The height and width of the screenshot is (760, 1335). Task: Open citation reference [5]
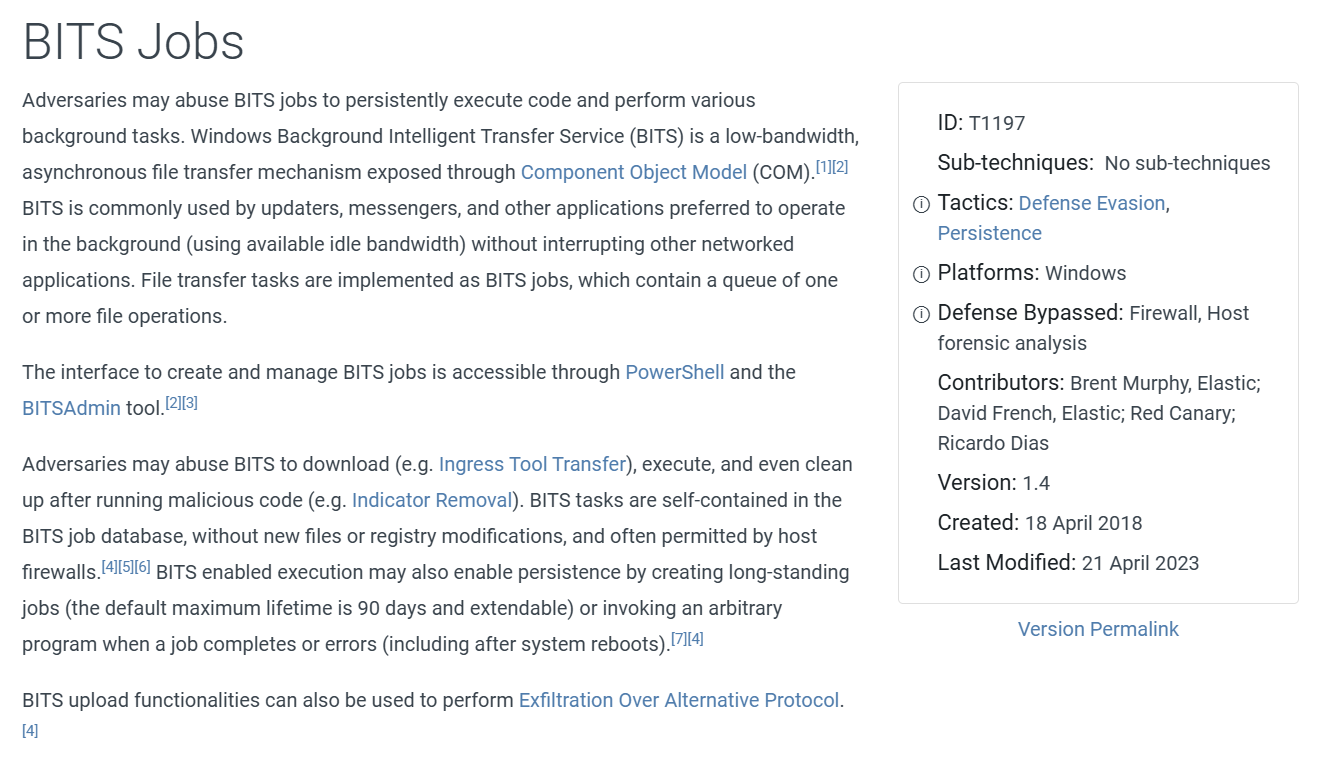[x=126, y=567]
